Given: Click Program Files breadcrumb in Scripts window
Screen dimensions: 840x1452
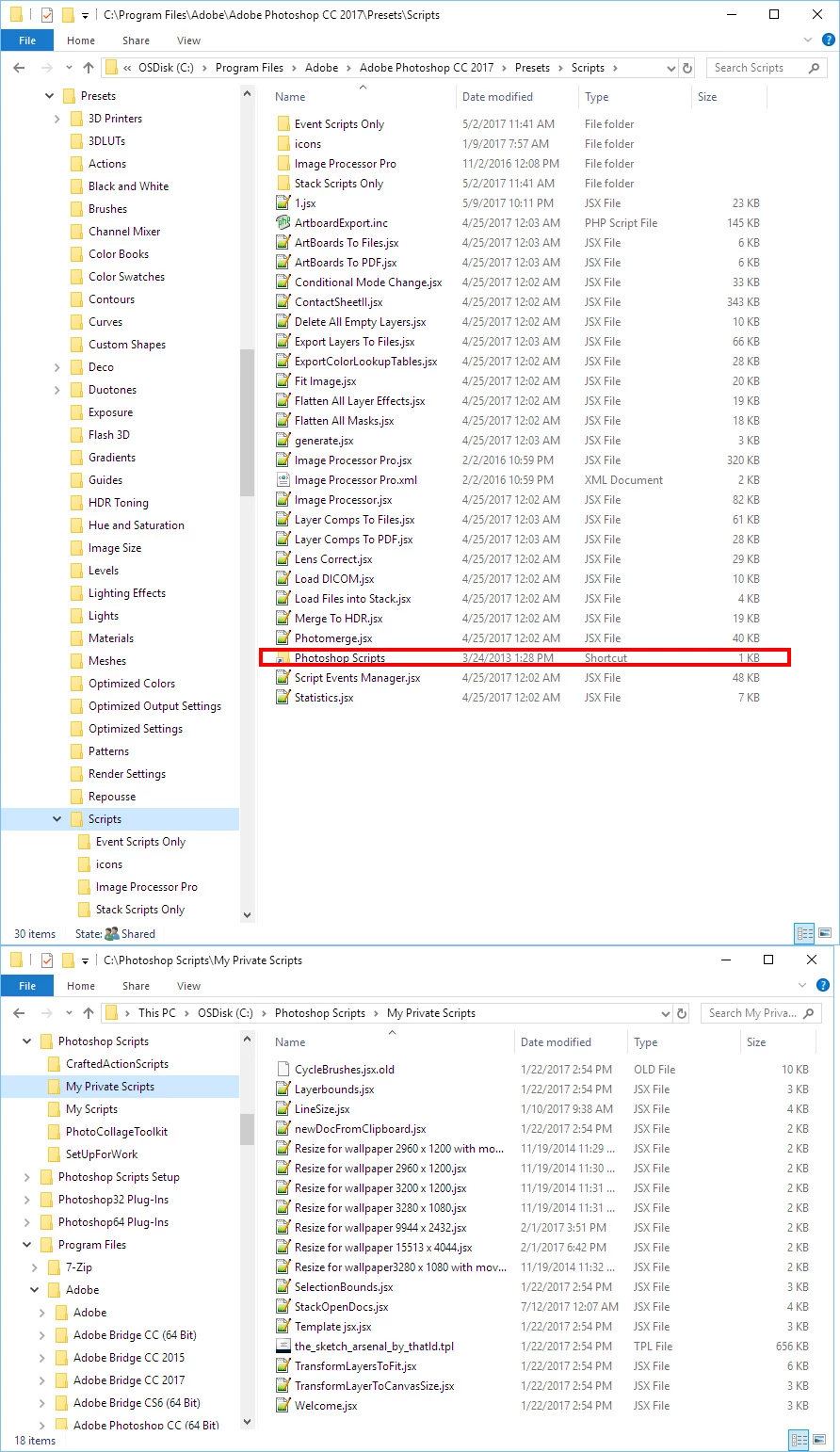Looking at the screenshot, I should coord(250,68).
